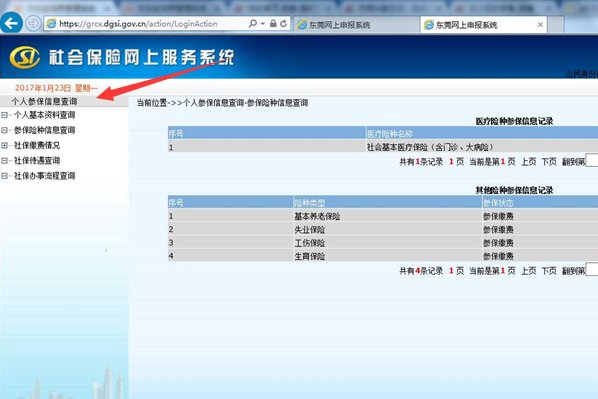Click page number field under medical insurance table
This screenshot has height=399, width=598.
pos(592,161)
